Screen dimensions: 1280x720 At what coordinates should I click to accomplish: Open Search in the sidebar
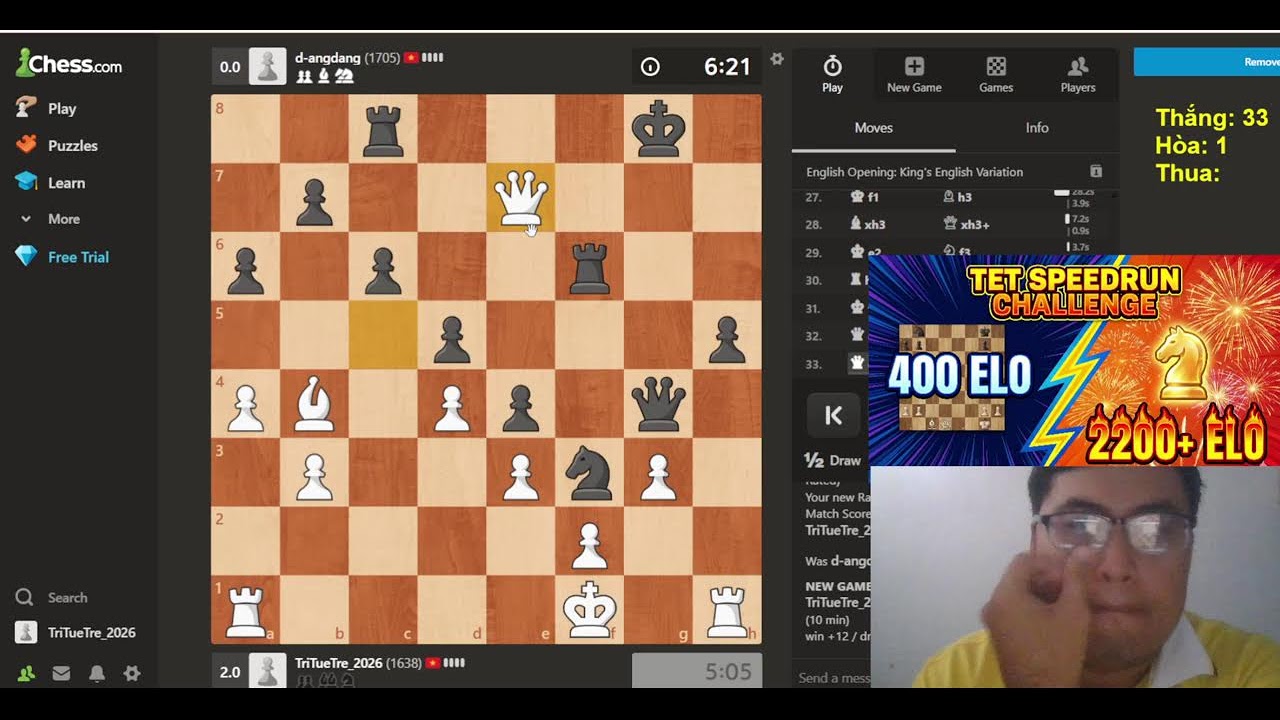point(52,597)
